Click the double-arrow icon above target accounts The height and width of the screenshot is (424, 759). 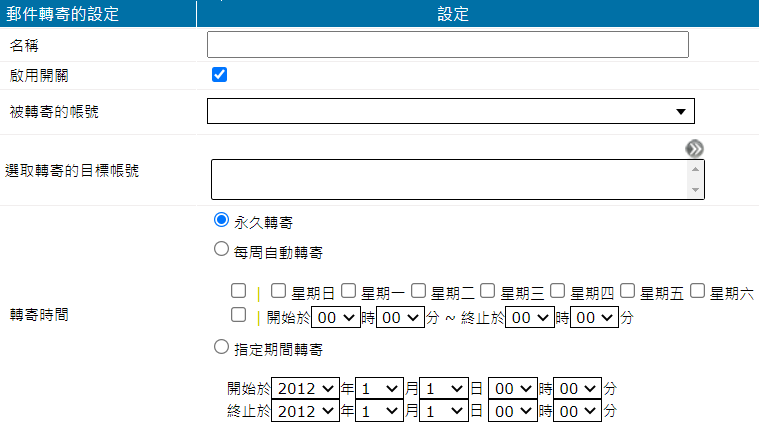[695, 148]
